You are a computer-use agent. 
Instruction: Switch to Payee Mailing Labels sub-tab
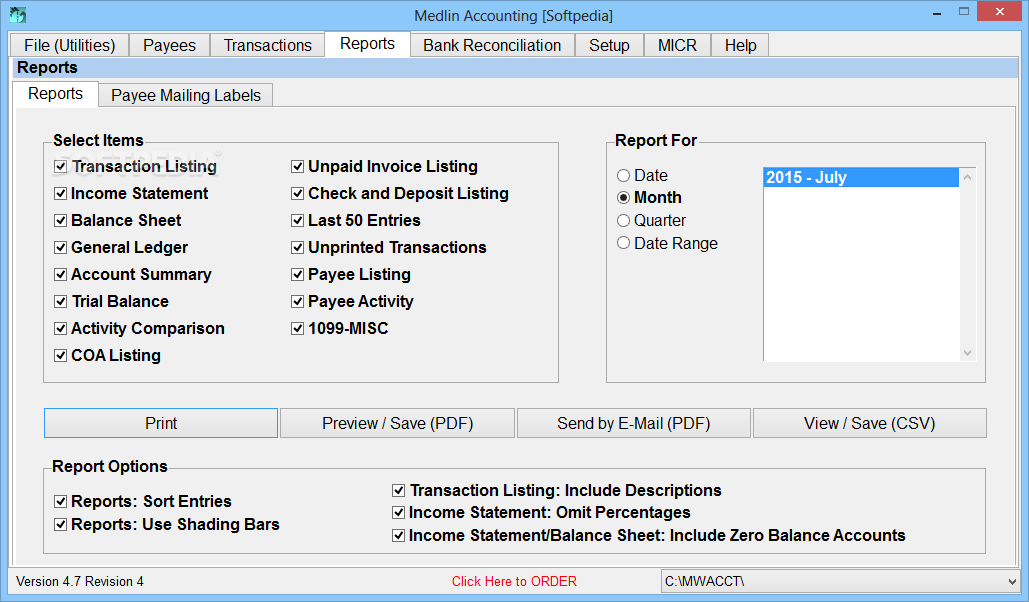pyautogui.click(x=186, y=95)
